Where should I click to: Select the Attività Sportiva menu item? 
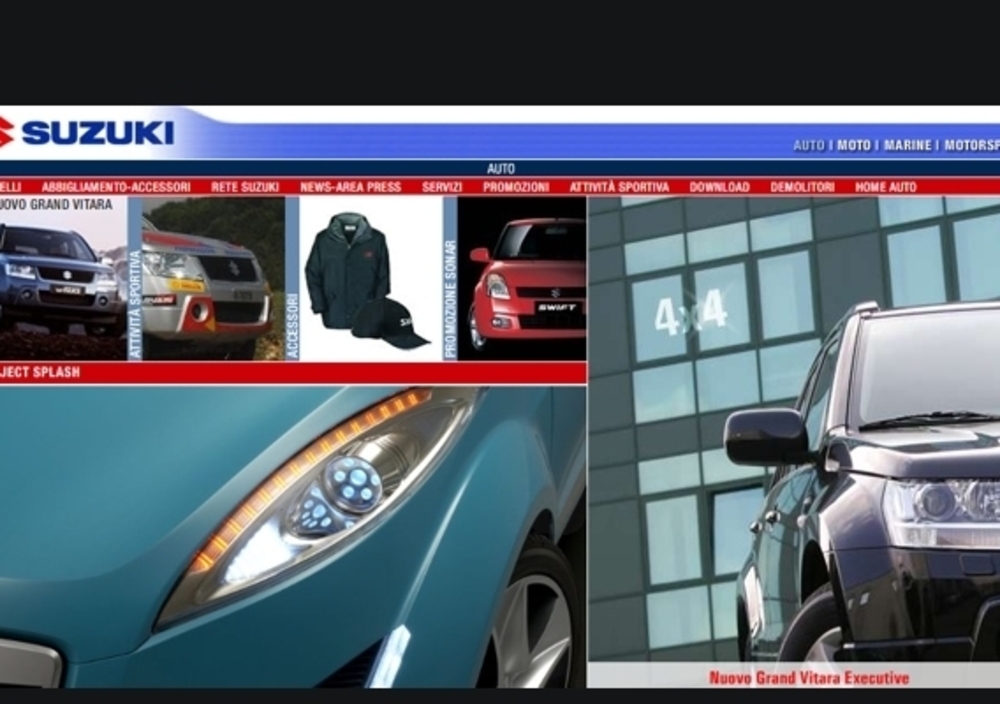click(619, 187)
